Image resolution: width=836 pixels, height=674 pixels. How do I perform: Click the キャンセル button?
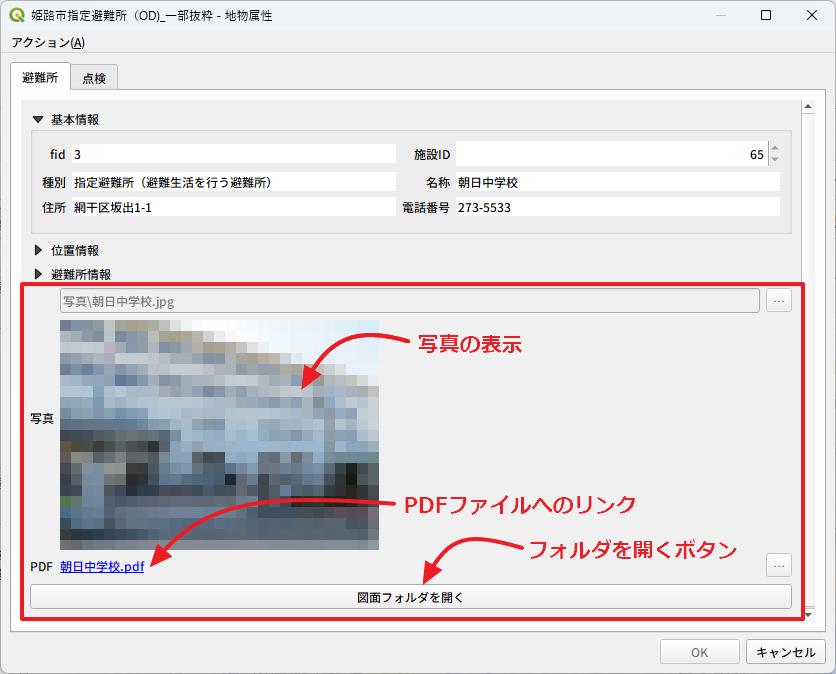click(785, 652)
